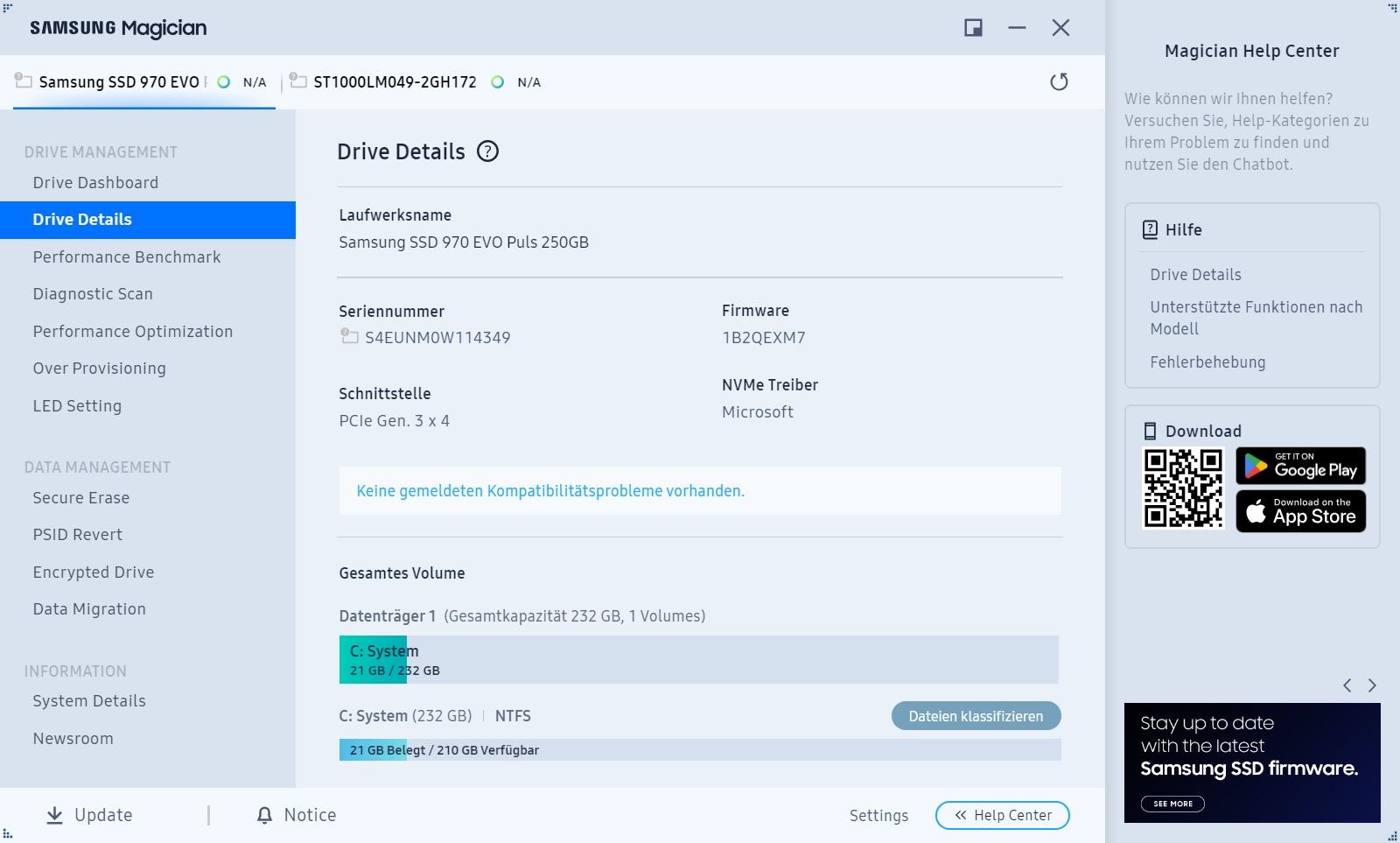Click the QR code image
The width and height of the screenshot is (1400, 843).
tap(1183, 488)
